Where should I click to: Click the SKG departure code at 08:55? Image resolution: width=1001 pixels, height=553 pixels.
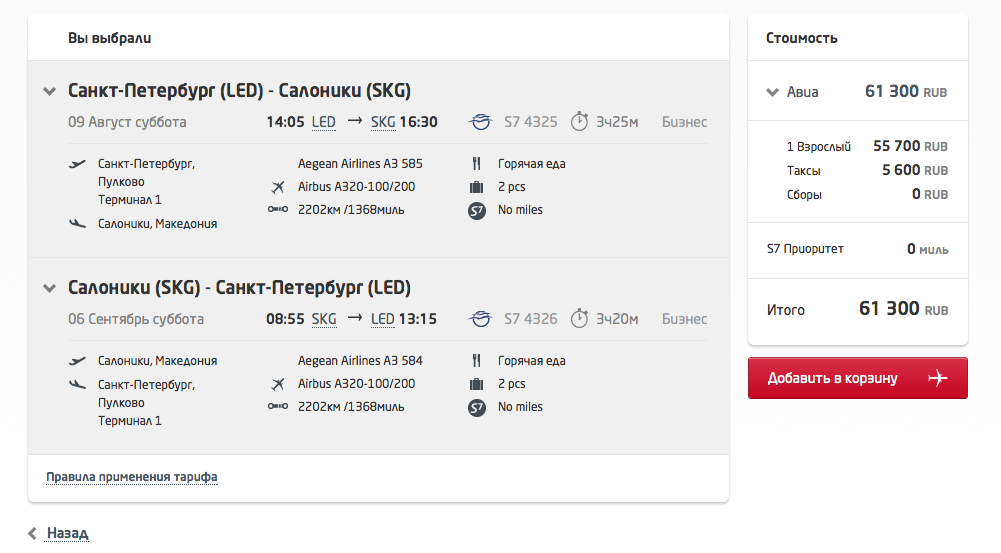click(324, 319)
